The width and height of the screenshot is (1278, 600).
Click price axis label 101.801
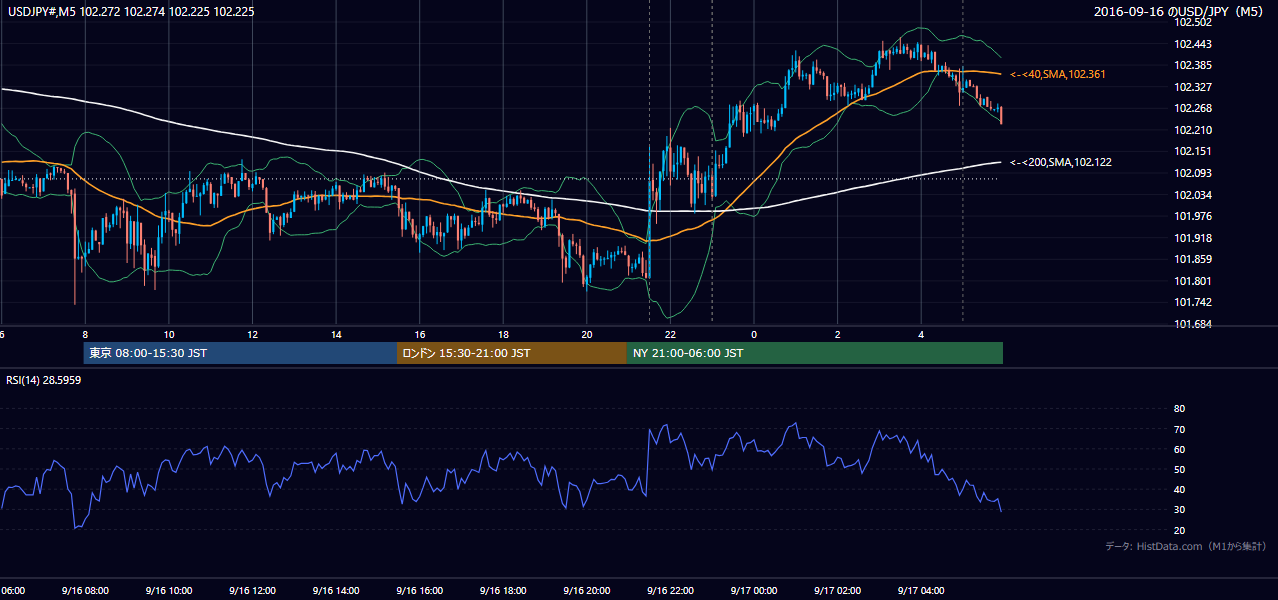pos(1192,281)
